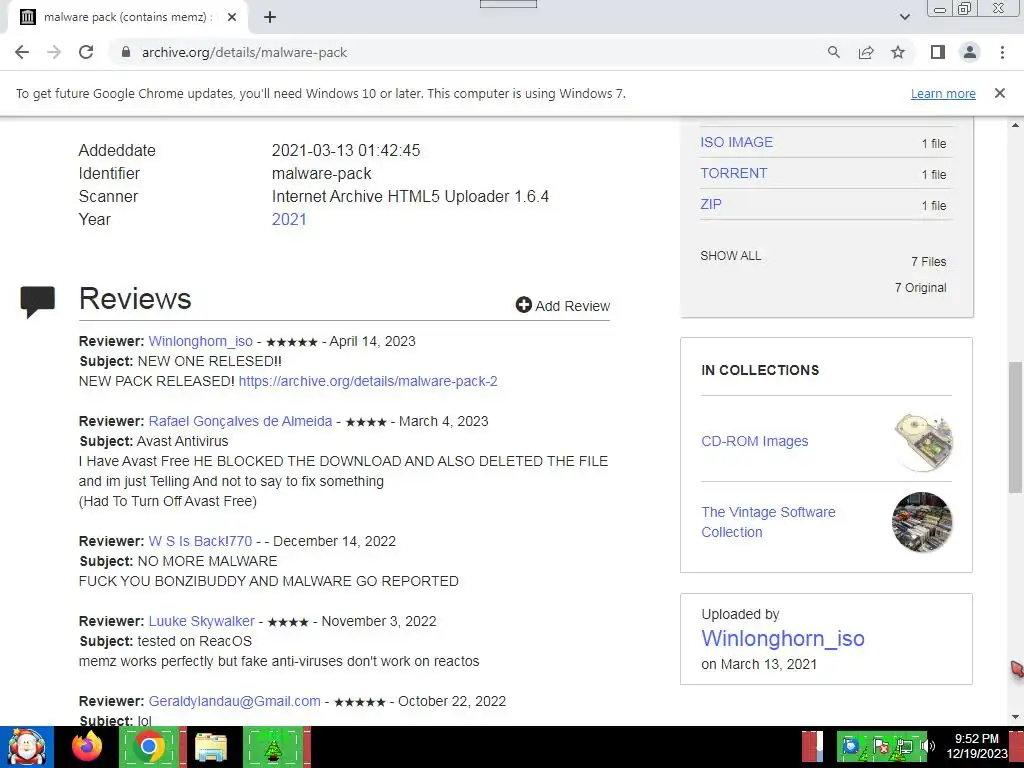Open uploader Winlonghorn_iso large link

[x=782, y=638]
